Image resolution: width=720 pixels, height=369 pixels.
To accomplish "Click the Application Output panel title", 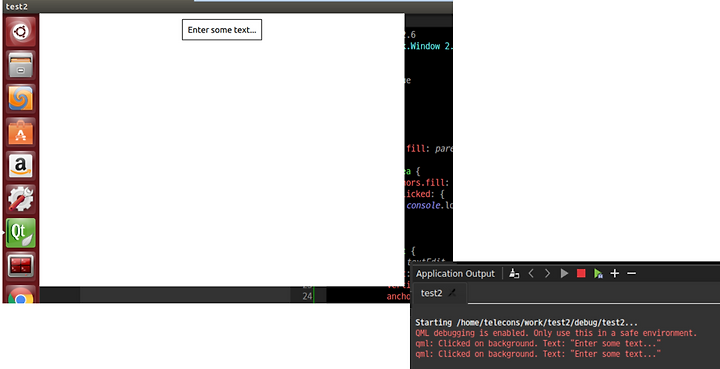I will click(x=455, y=274).
